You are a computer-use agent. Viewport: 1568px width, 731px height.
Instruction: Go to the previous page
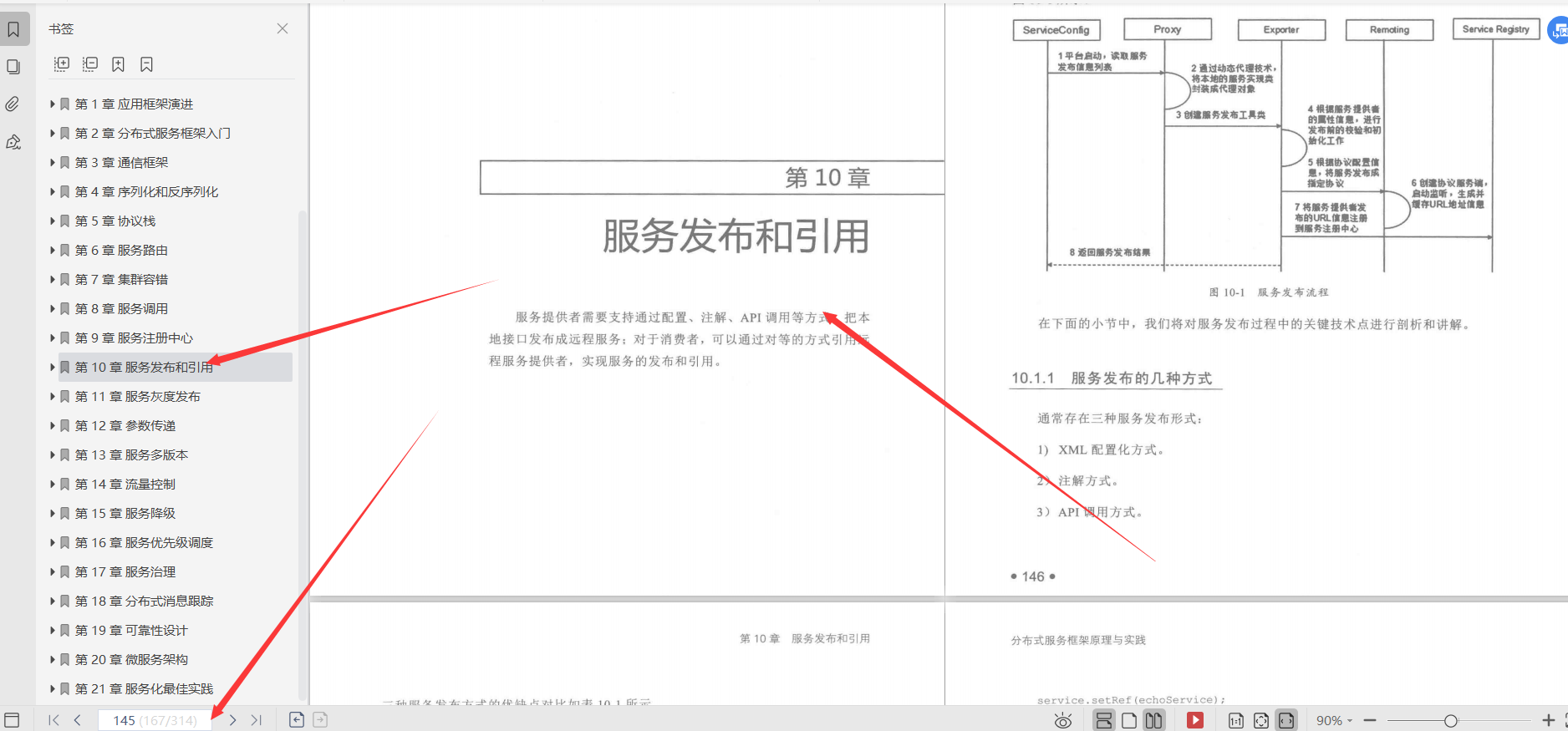(x=78, y=720)
